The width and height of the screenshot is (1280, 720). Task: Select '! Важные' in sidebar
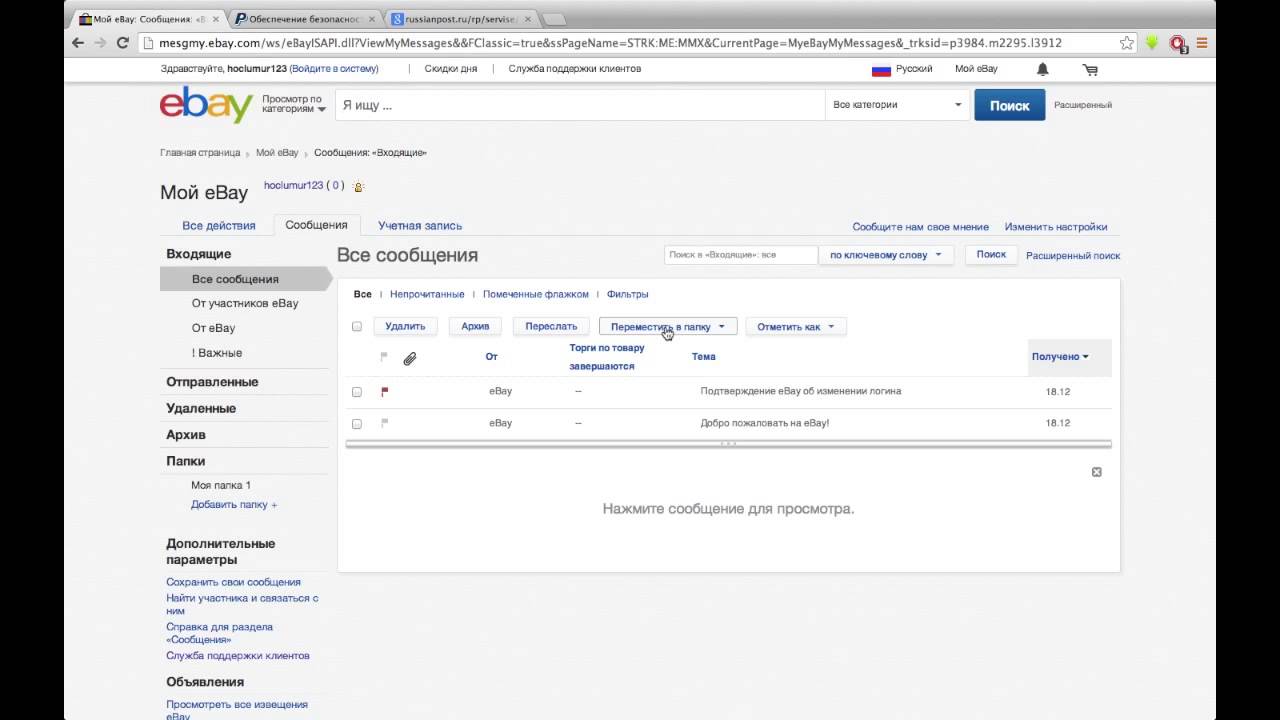217,353
